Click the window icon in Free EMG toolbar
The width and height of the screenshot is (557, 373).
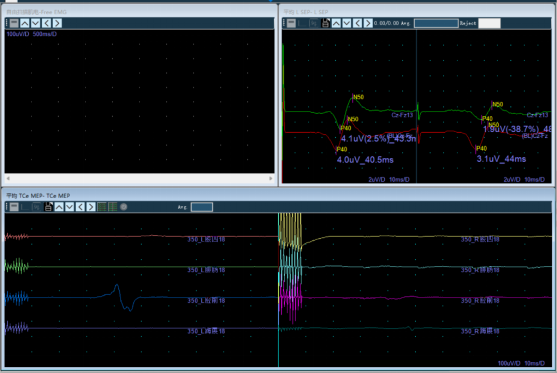[x=14, y=23]
